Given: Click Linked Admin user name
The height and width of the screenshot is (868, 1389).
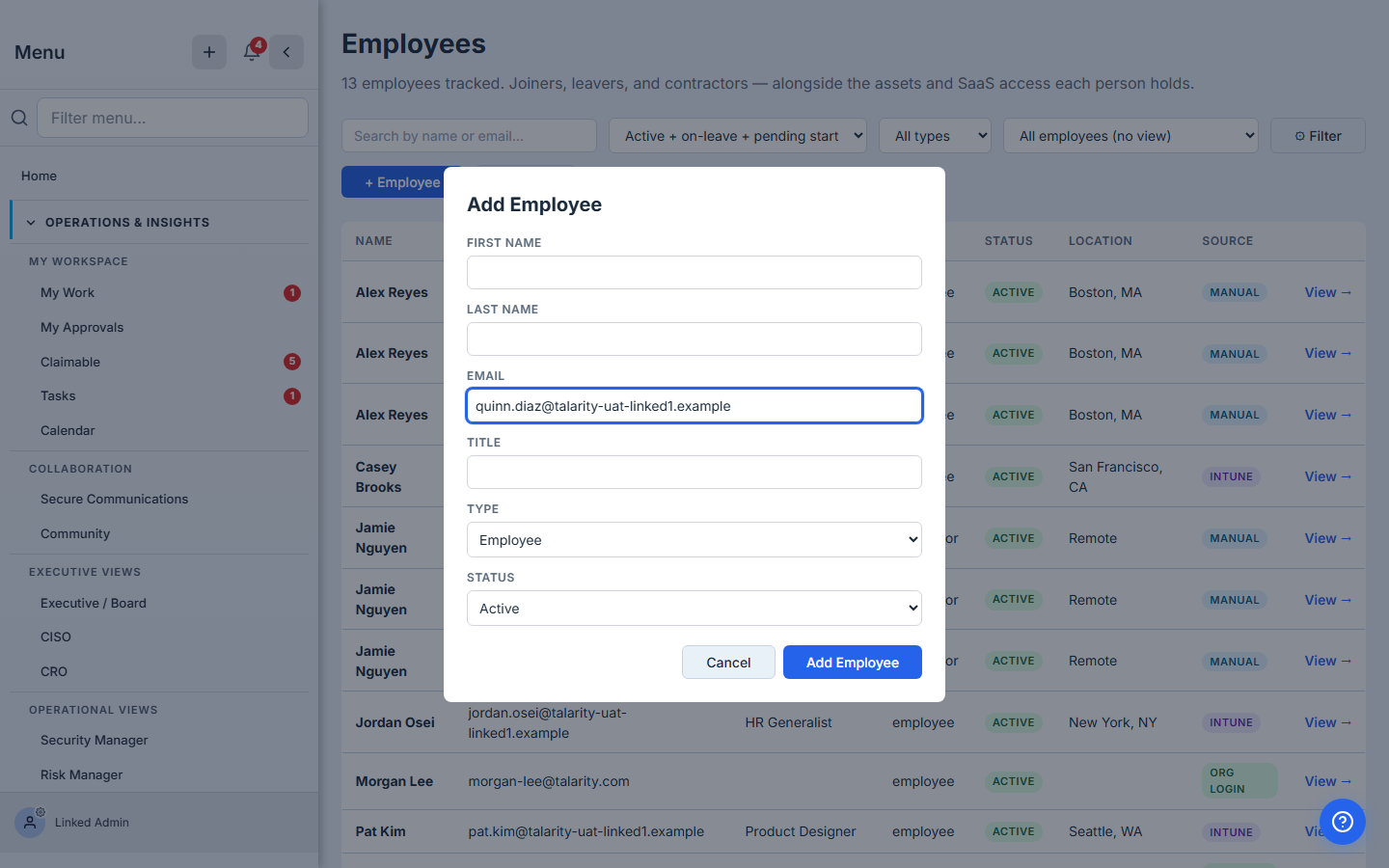Looking at the screenshot, I should pos(92,823).
